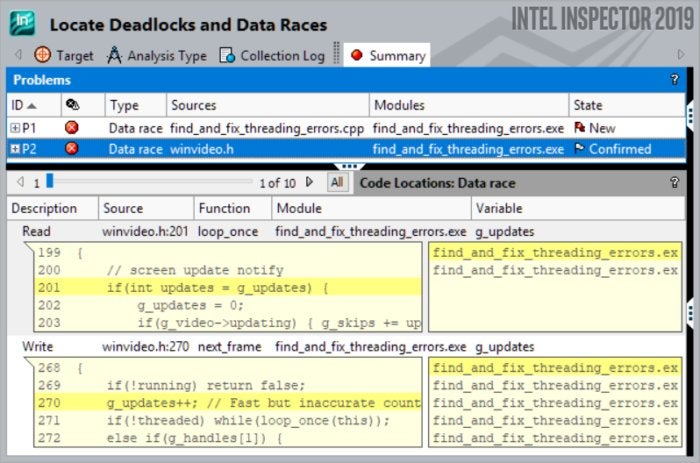
Task: Click red error icon on P1 row
Action: coord(71,128)
